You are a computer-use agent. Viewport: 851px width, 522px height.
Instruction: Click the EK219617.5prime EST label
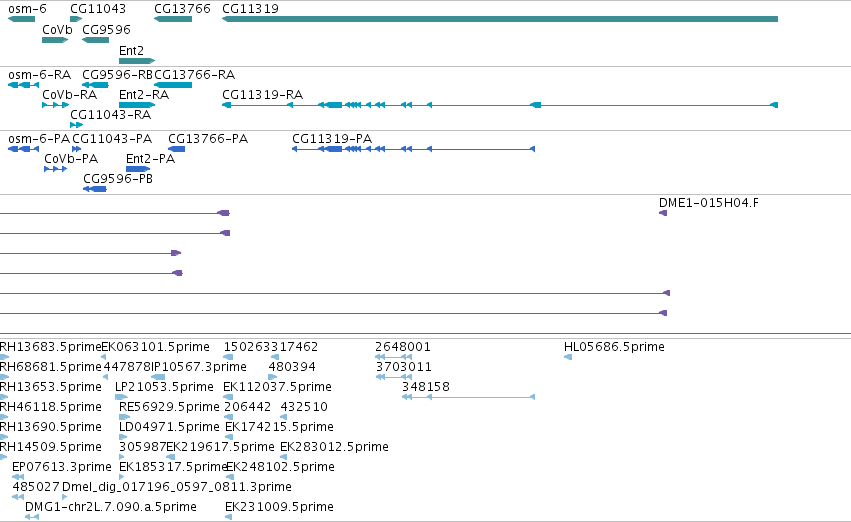[x=220, y=447]
